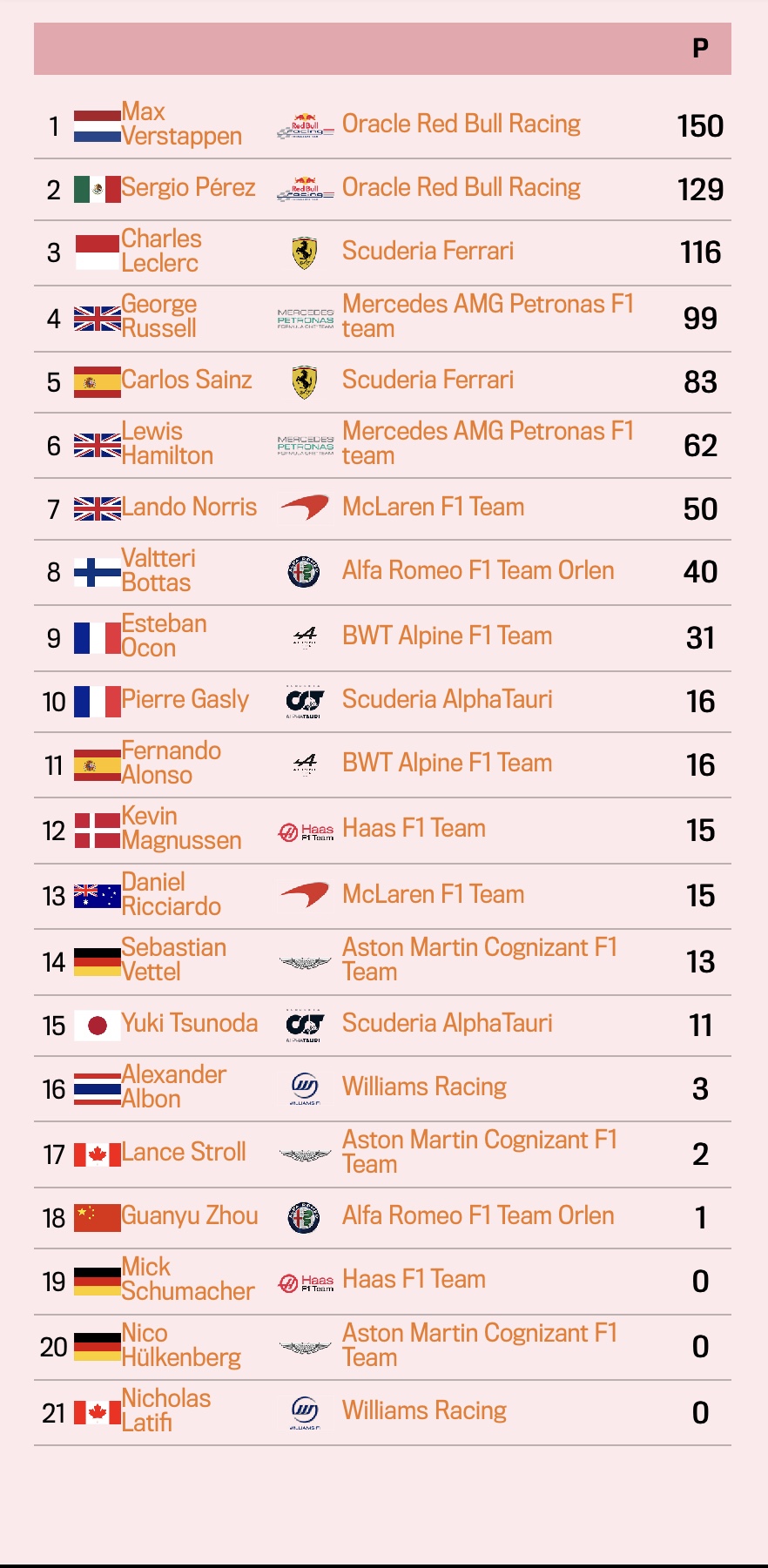This screenshot has height=1568, width=768.
Task: Click the Netherlands flag beside Max Verstappen
Action: pyautogui.click(x=97, y=126)
